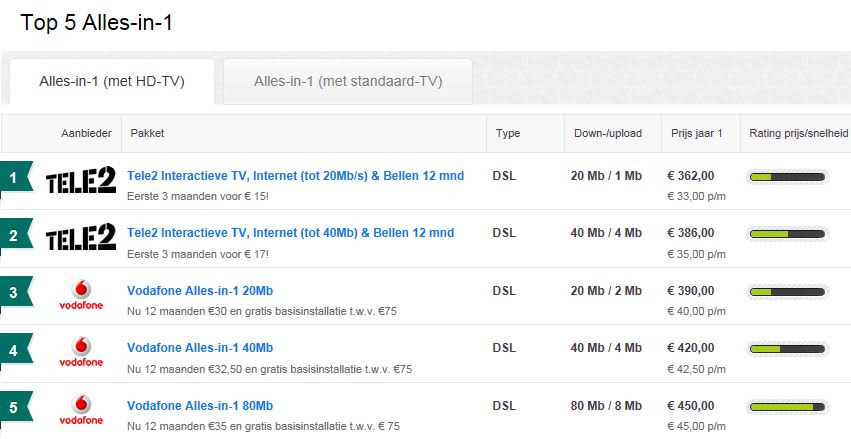Click the green rank 5 ribbon badge
851x439 pixels.
click(16, 407)
